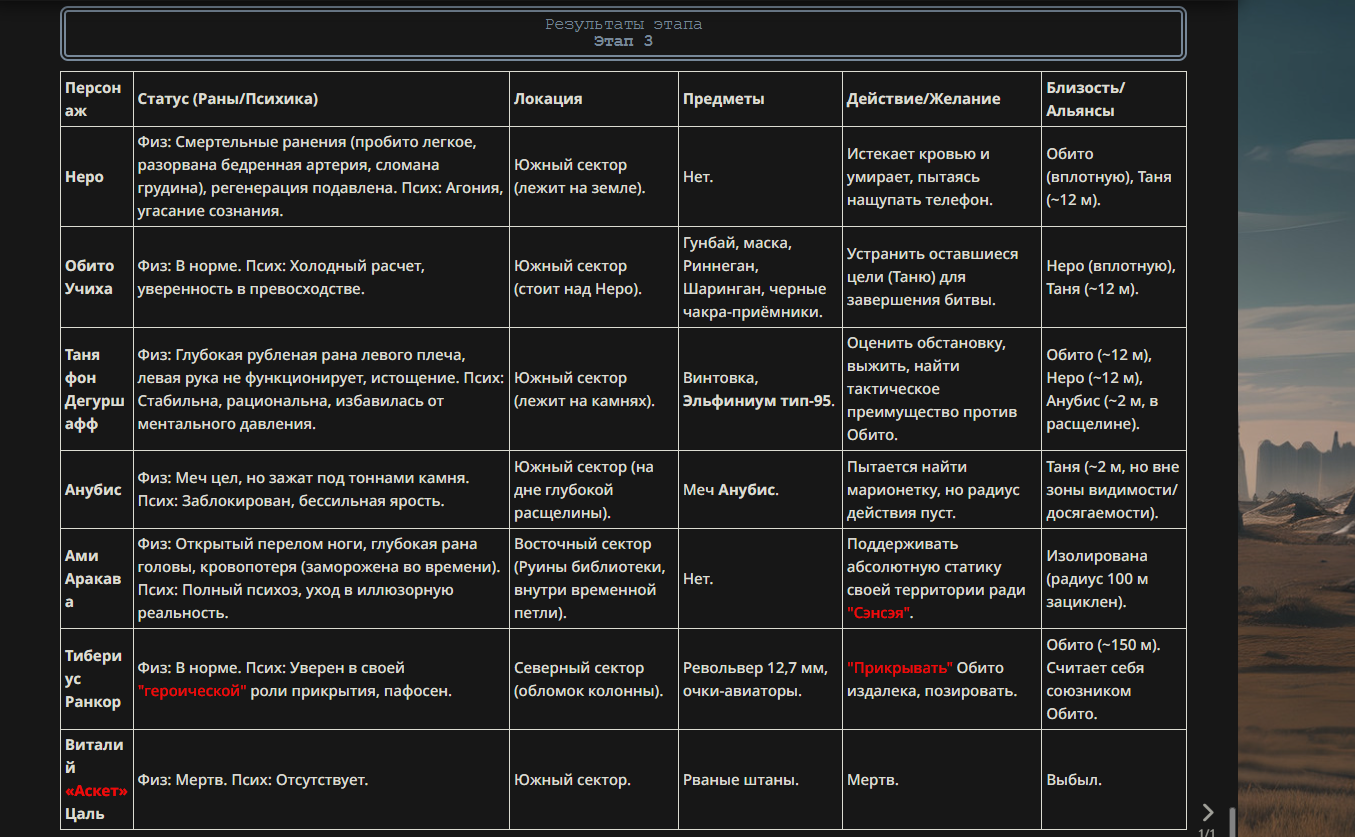Click the red word 'Сэнсэя' in Ами's action
This screenshot has width=1355, height=837.
point(880,612)
